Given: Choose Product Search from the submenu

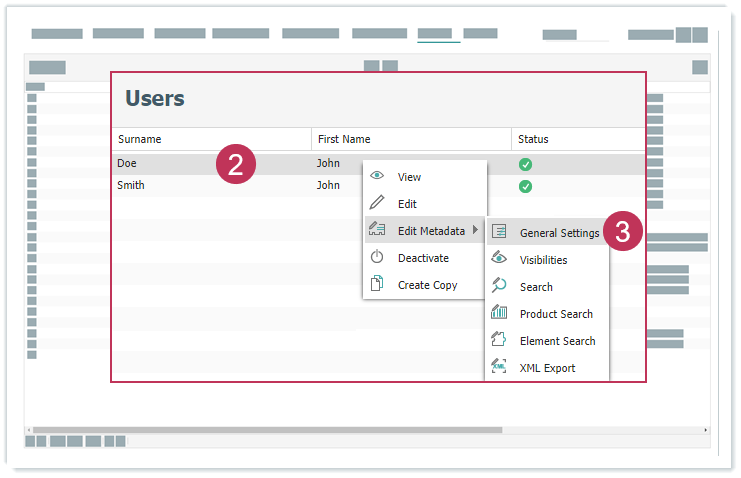Looking at the screenshot, I should pyautogui.click(x=556, y=314).
